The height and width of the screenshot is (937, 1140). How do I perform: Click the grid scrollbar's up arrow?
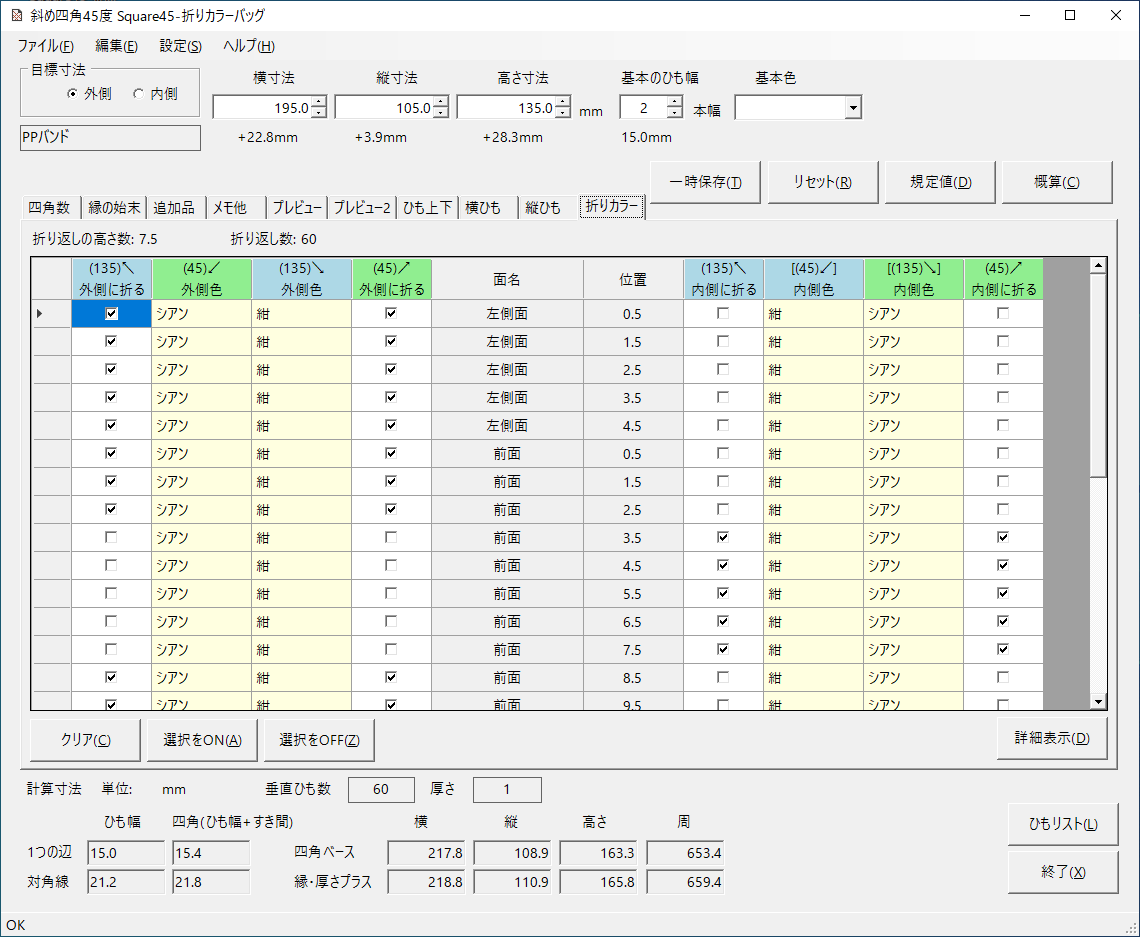tap(1099, 266)
